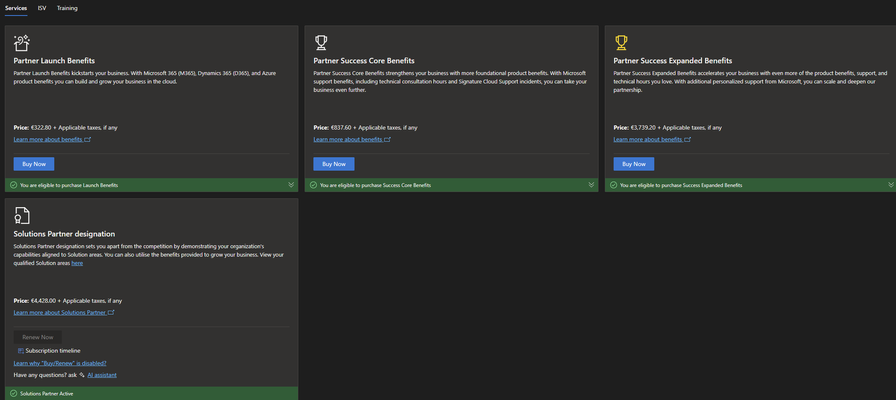Expand the Success Expanded Benefits eligibility chevron
The image size is (896, 400).
point(891,185)
